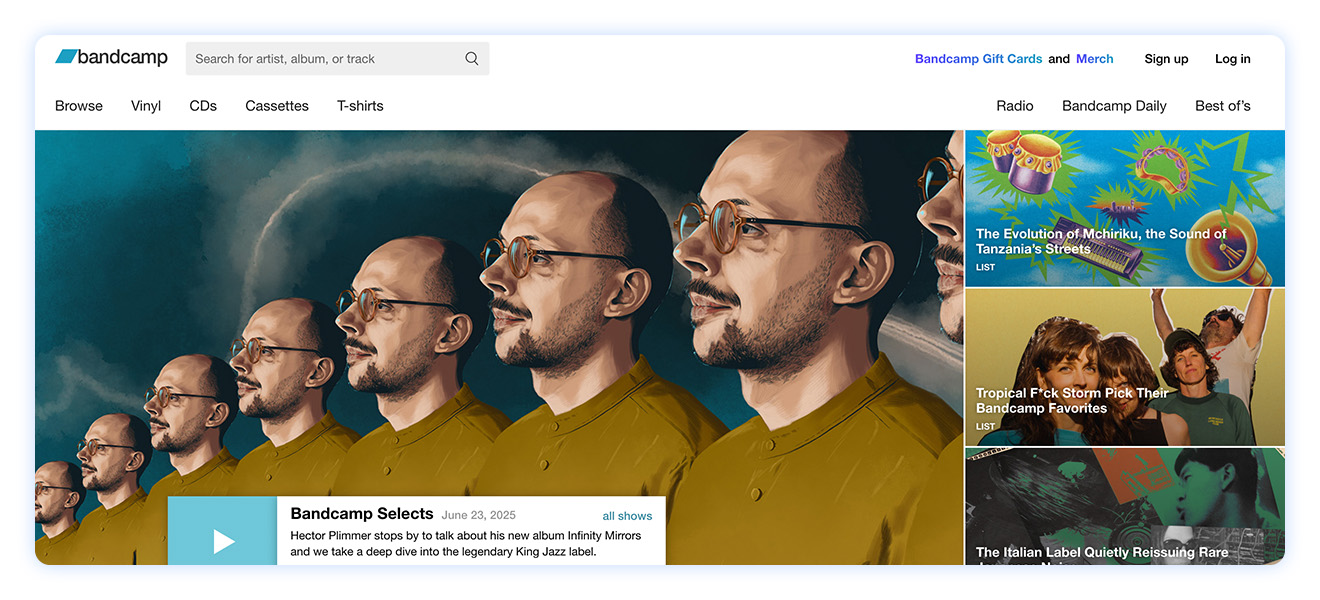The image size is (1320, 600).
Task: Focus the artist, album, or track search field
Action: coord(337,59)
